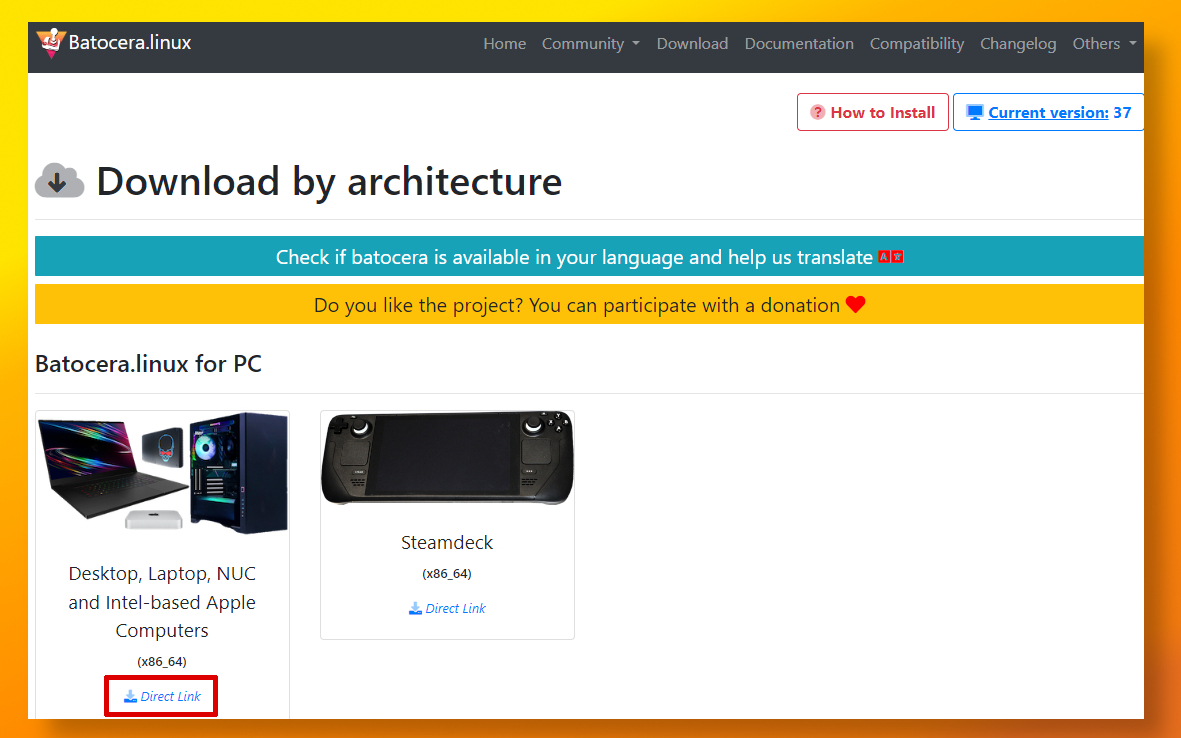Screen dimensions: 1181x738
Task: Click the monitor icon beside Current version
Action: tap(975, 112)
